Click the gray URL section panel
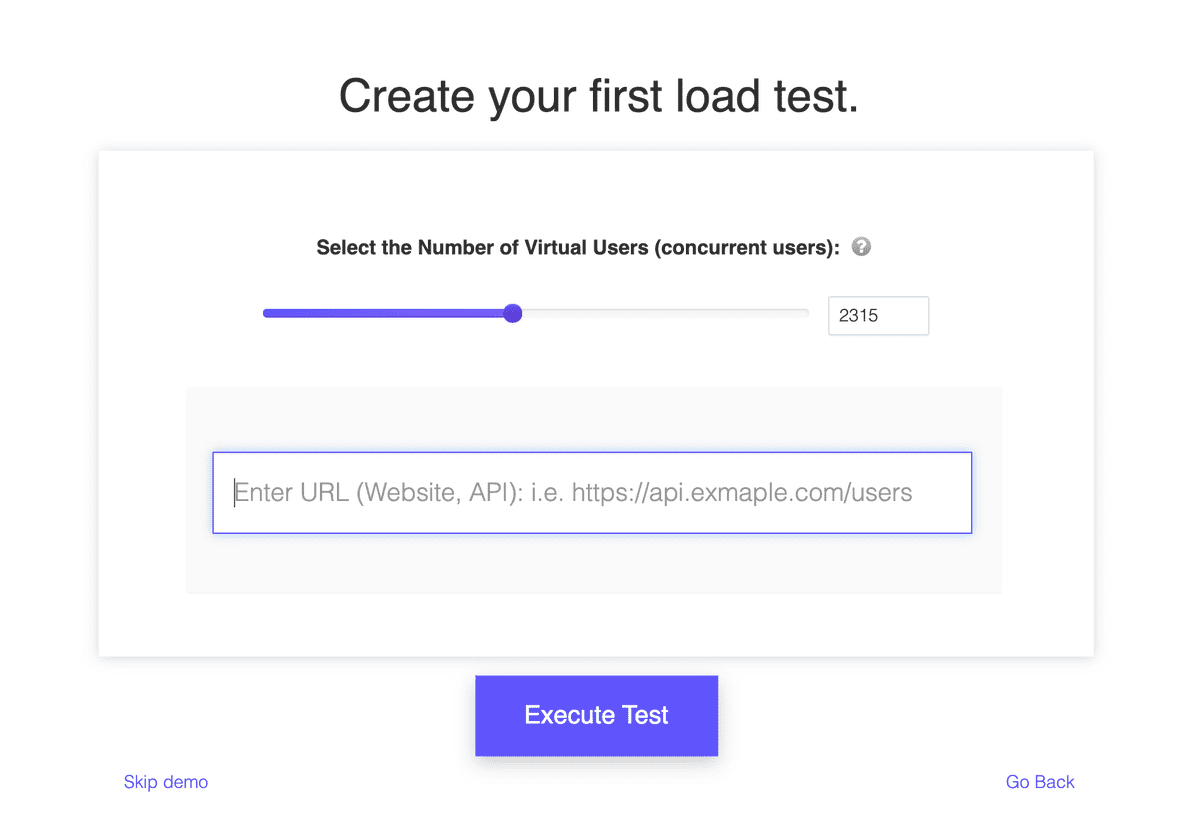Viewport: 1200px width, 830px height. pos(592,570)
